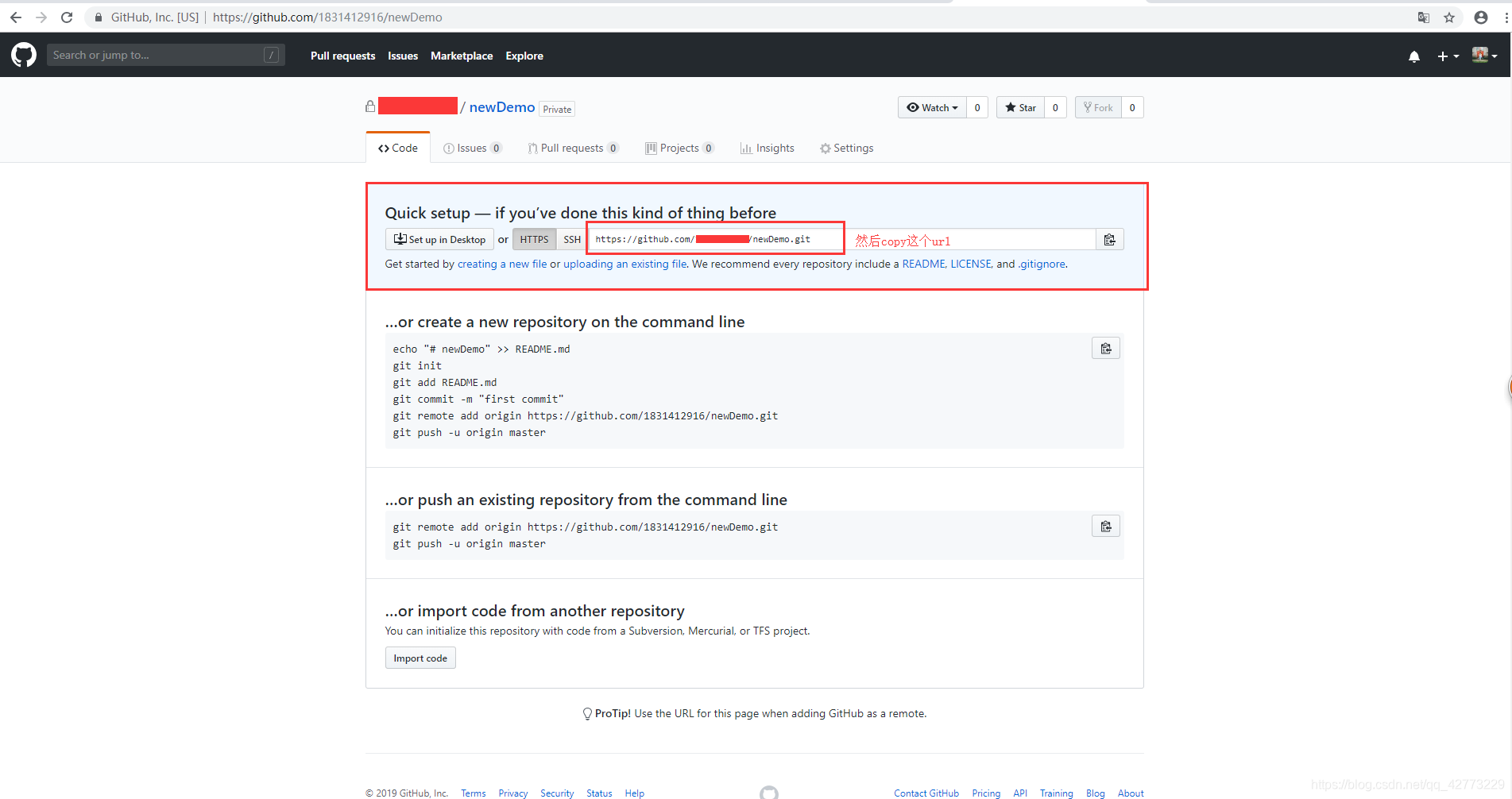Open the Terms footer link

473,793
